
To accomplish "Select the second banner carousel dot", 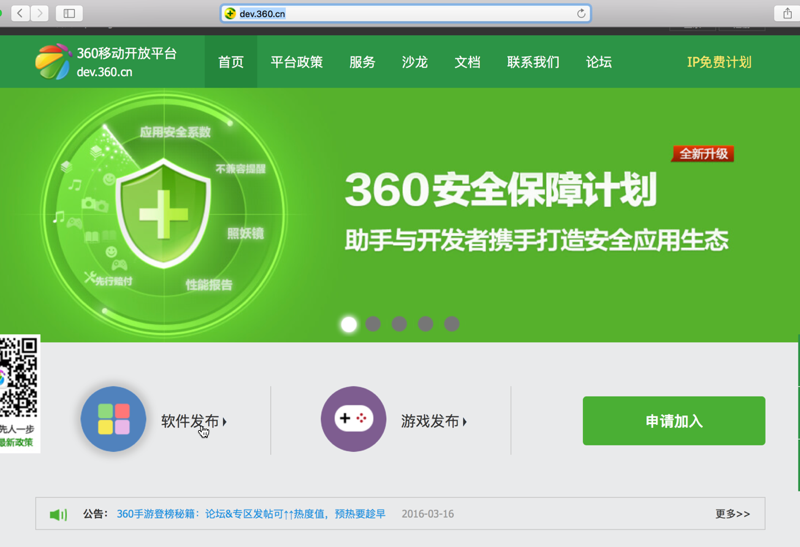I will click(373, 324).
